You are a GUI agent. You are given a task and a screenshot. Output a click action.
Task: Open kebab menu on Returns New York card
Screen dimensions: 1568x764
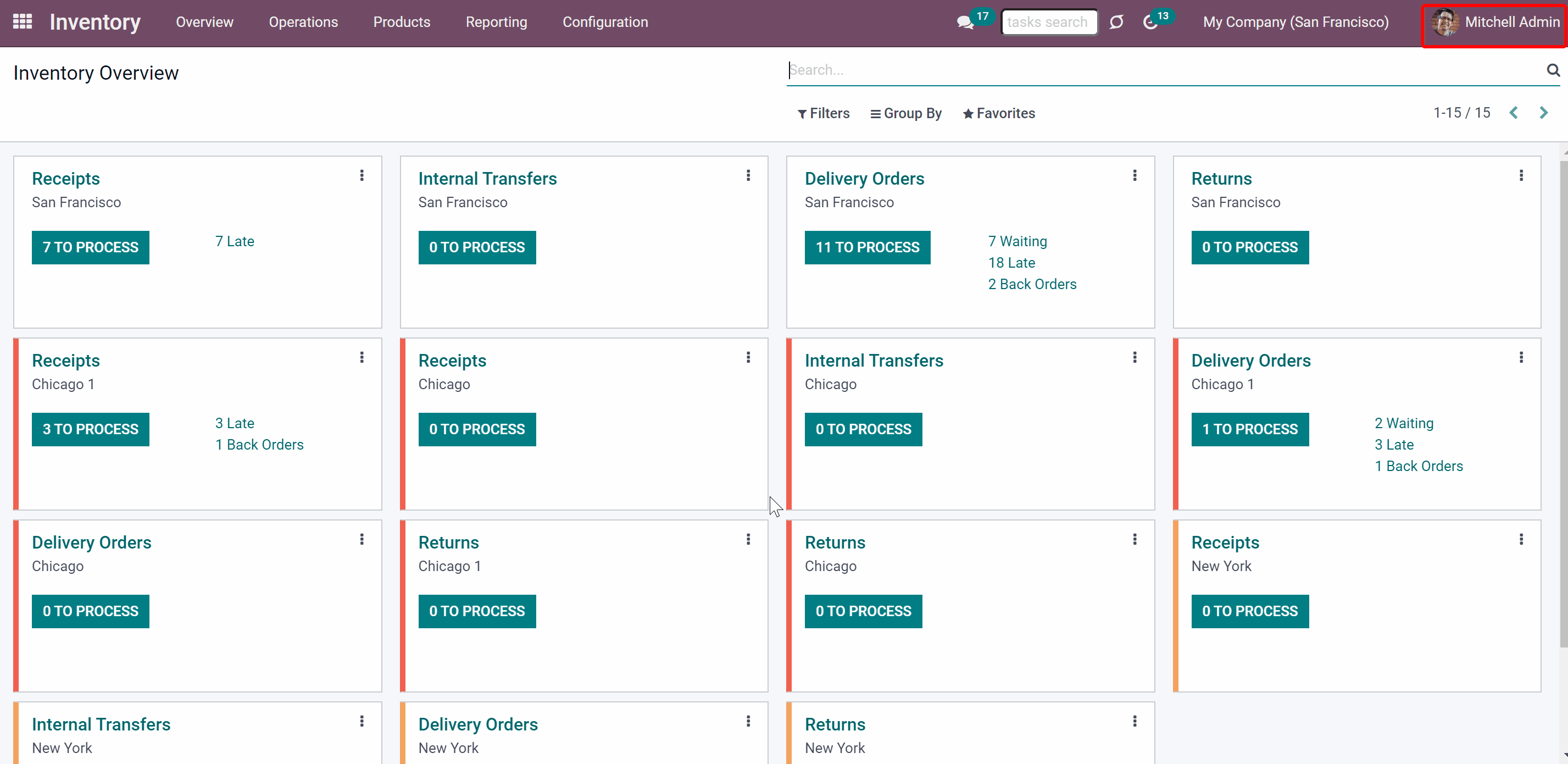tap(1135, 721)
